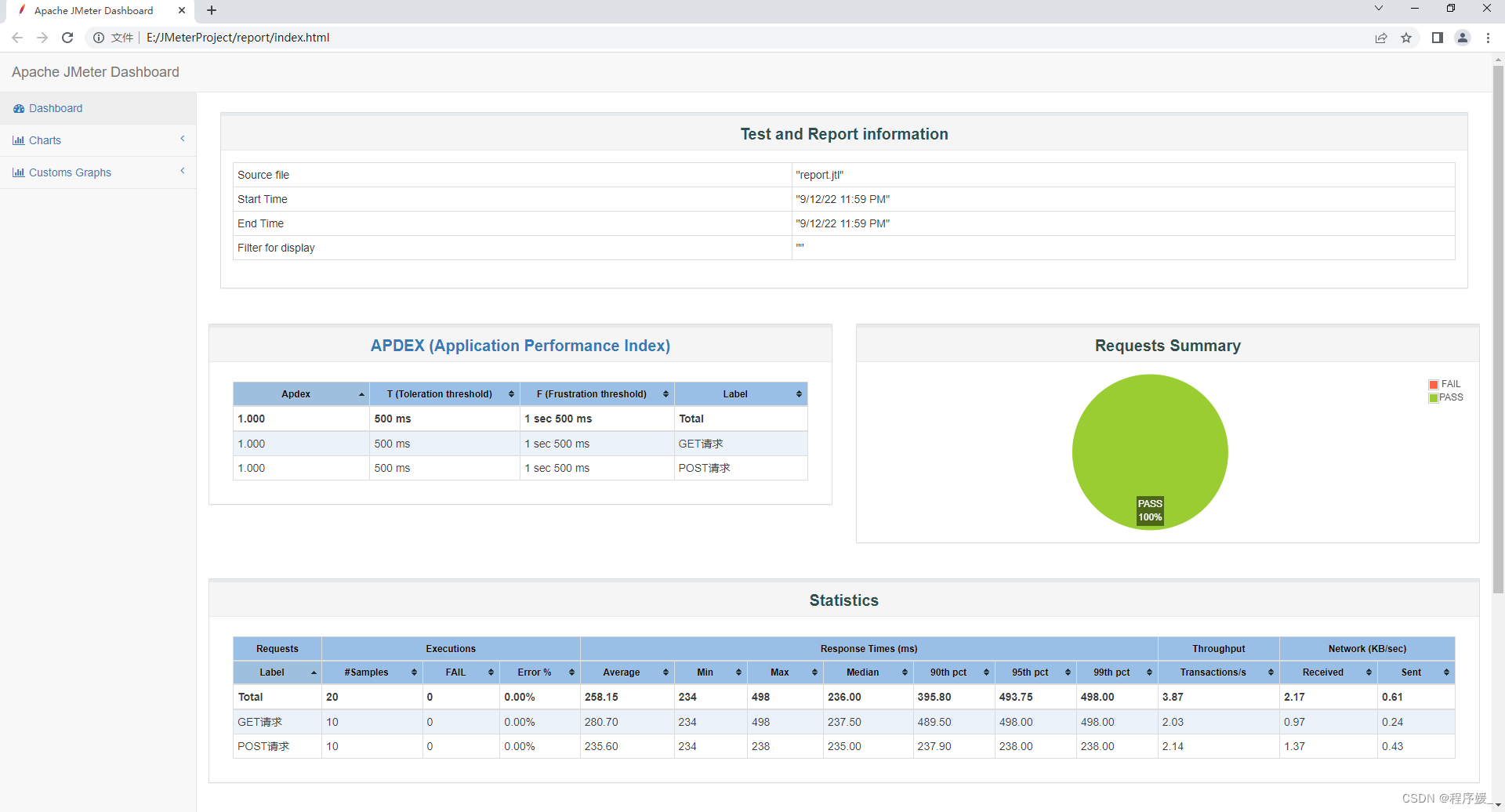The width and height of the screenshot is (1505, 812).
Task: Click the APDEX (Application Performance Index) heading
Action: coord(520,346)
